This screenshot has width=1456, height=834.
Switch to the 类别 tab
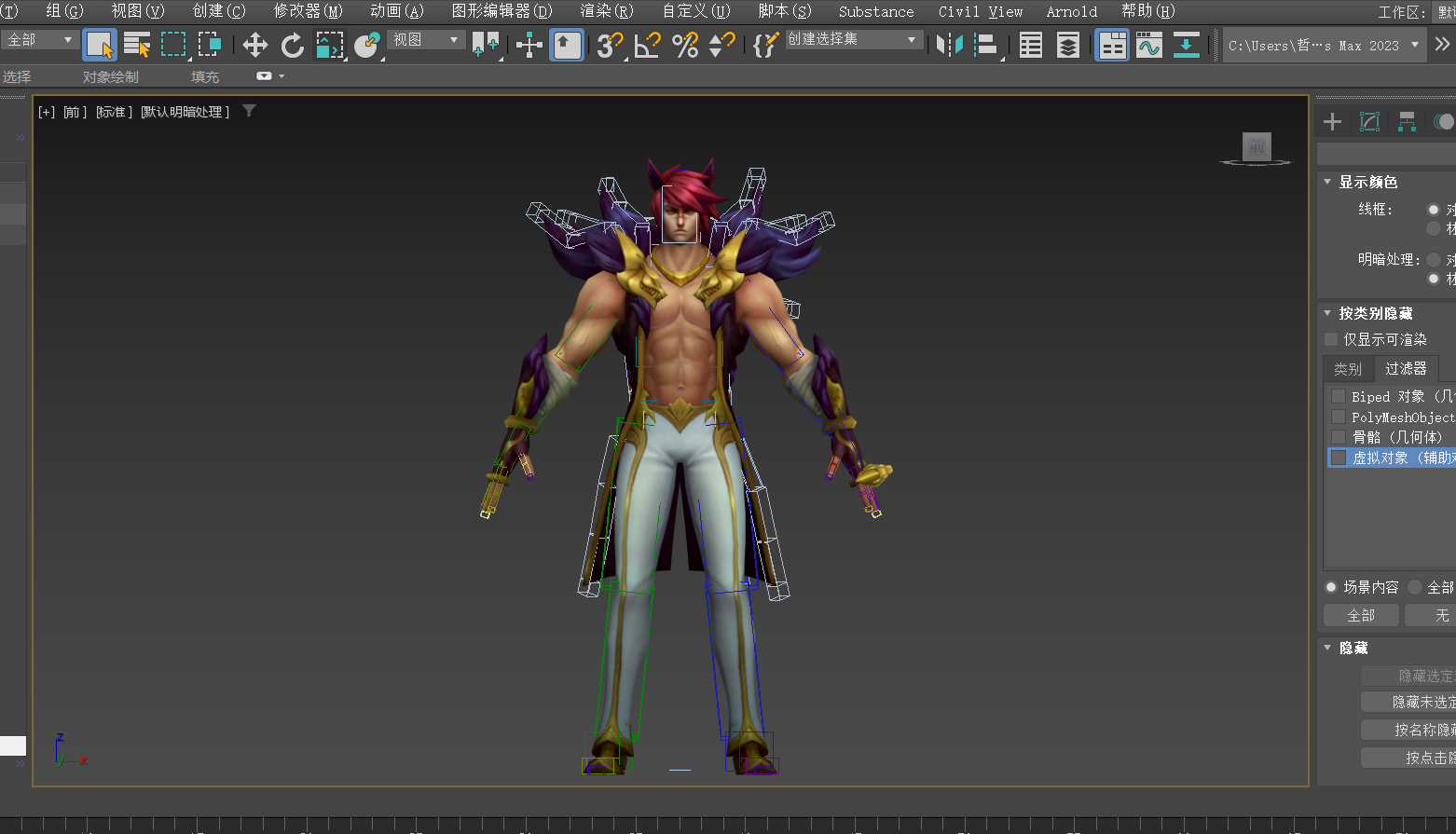pos(1348,369)
